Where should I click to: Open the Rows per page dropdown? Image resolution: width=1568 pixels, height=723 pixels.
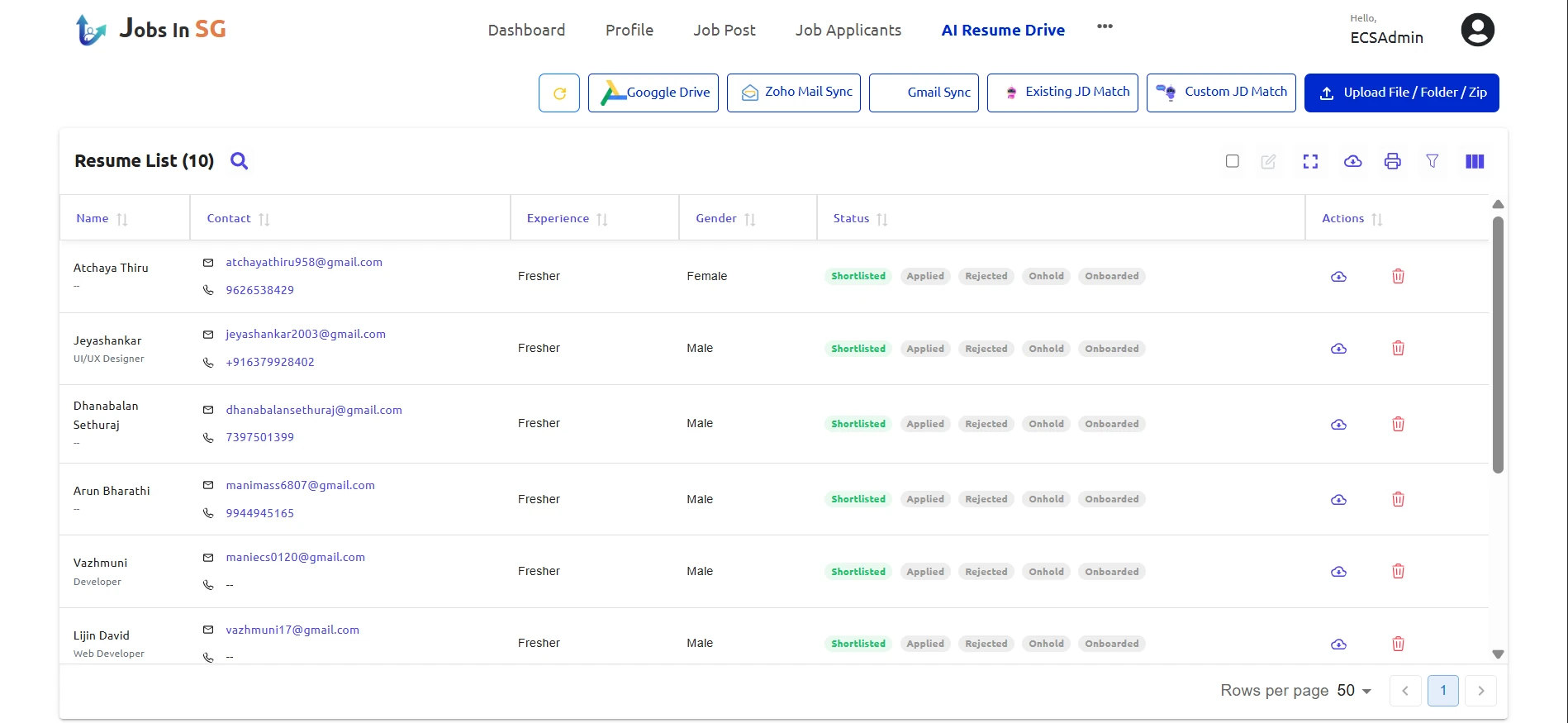(1354, 691)
